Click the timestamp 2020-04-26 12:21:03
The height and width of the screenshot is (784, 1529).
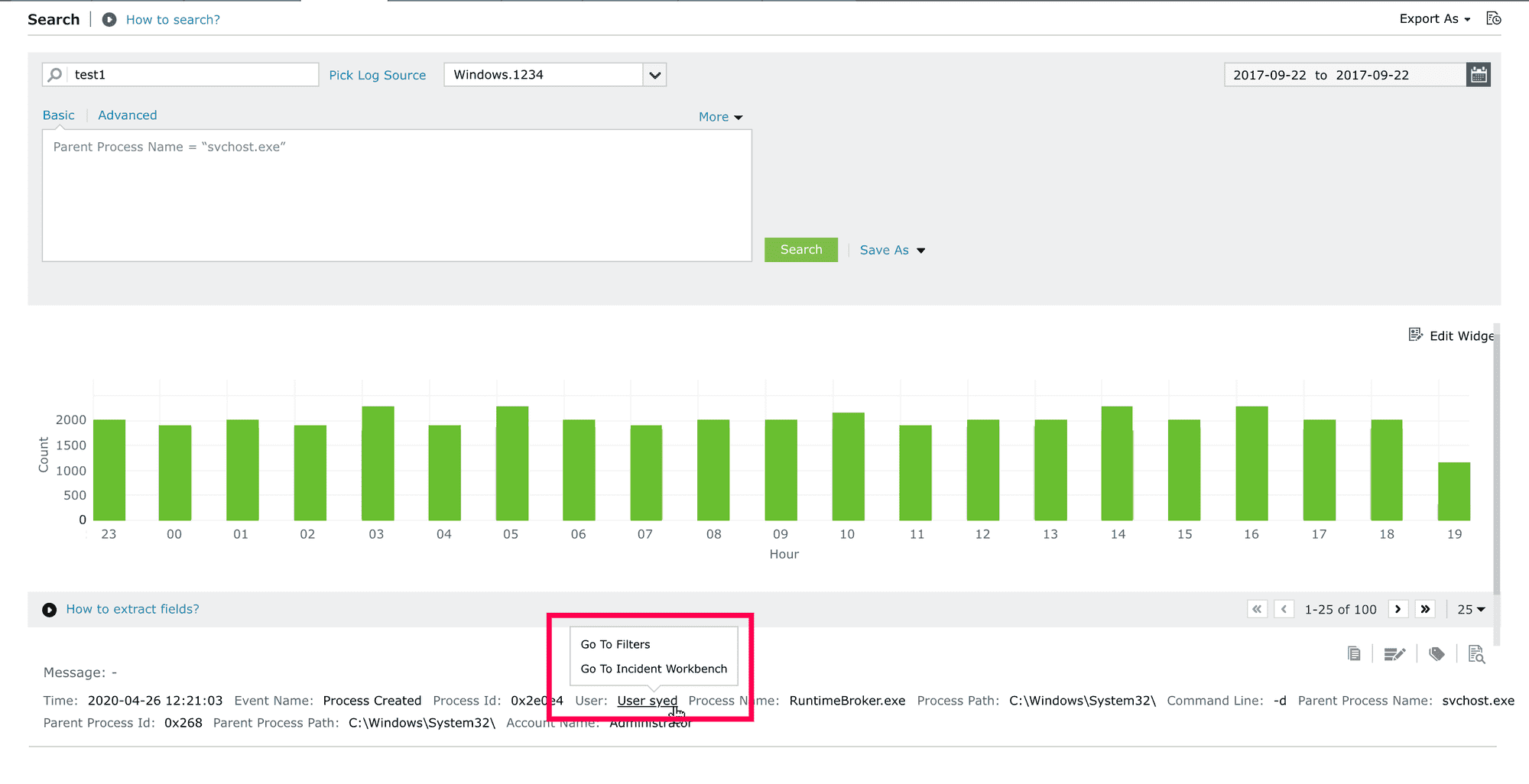coord(155,701)
